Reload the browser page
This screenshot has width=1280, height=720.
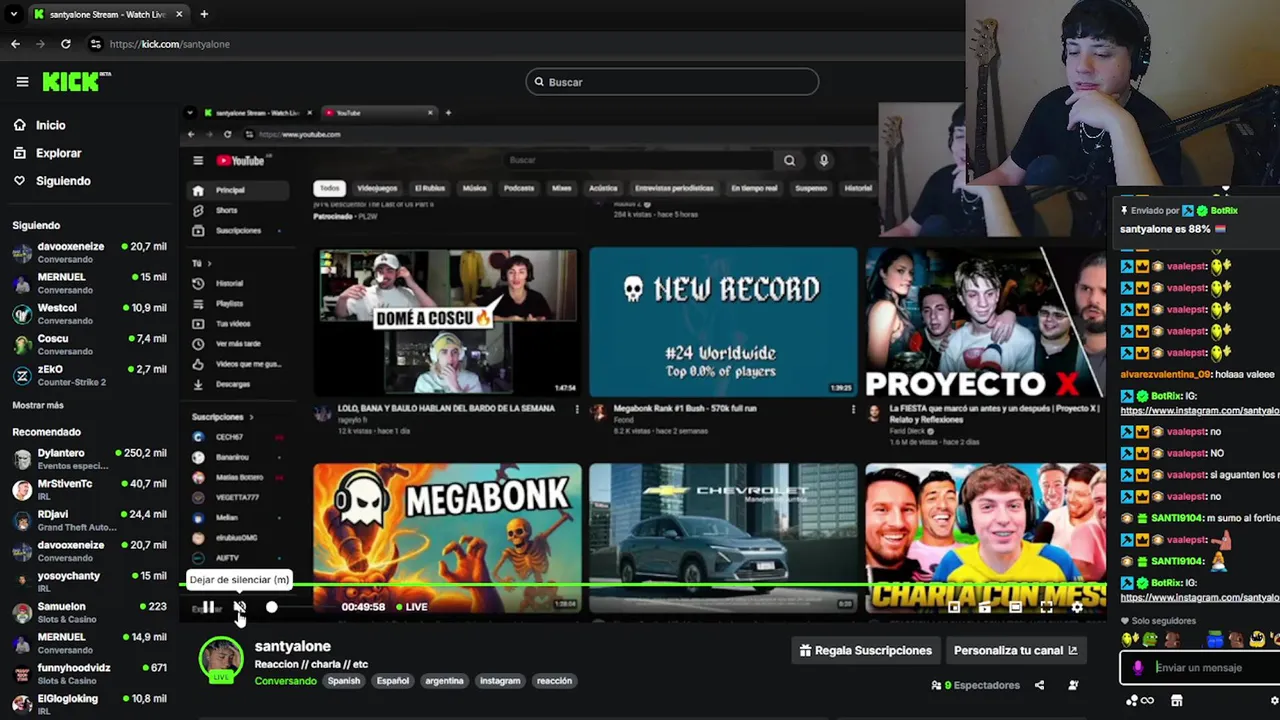[66, 44]
